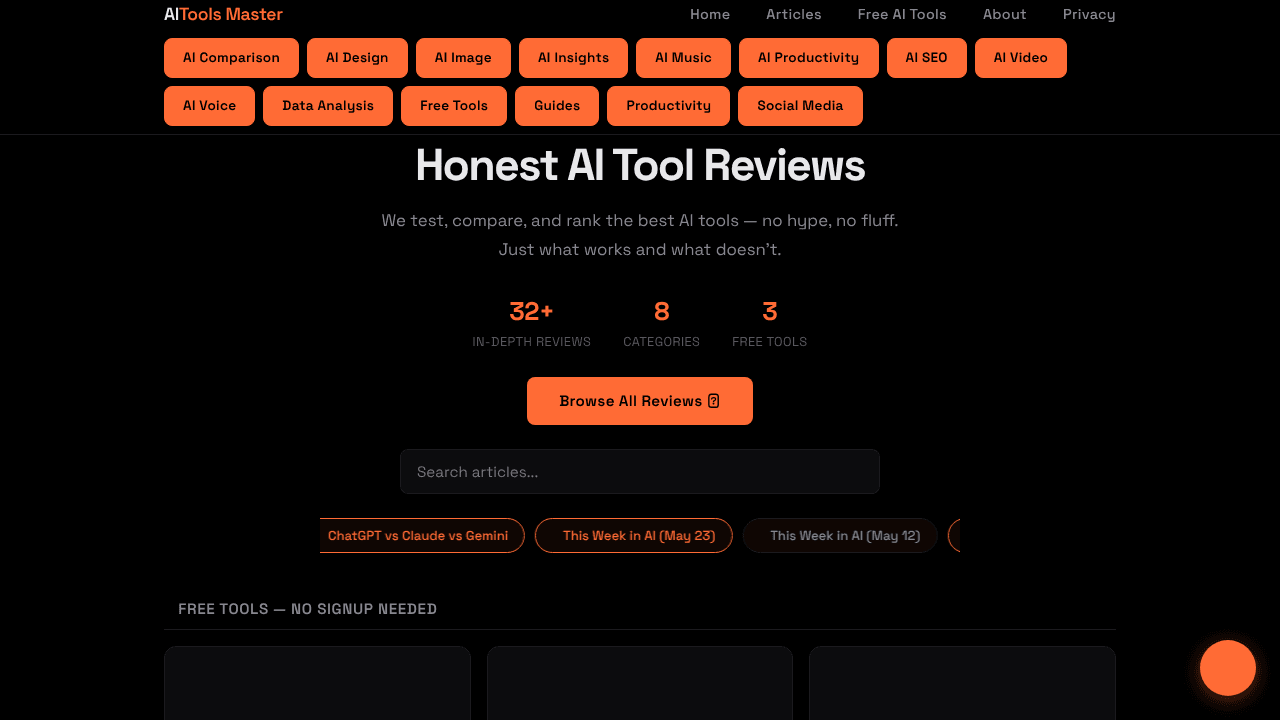Focus the Search articles field

tap(640, 472)
